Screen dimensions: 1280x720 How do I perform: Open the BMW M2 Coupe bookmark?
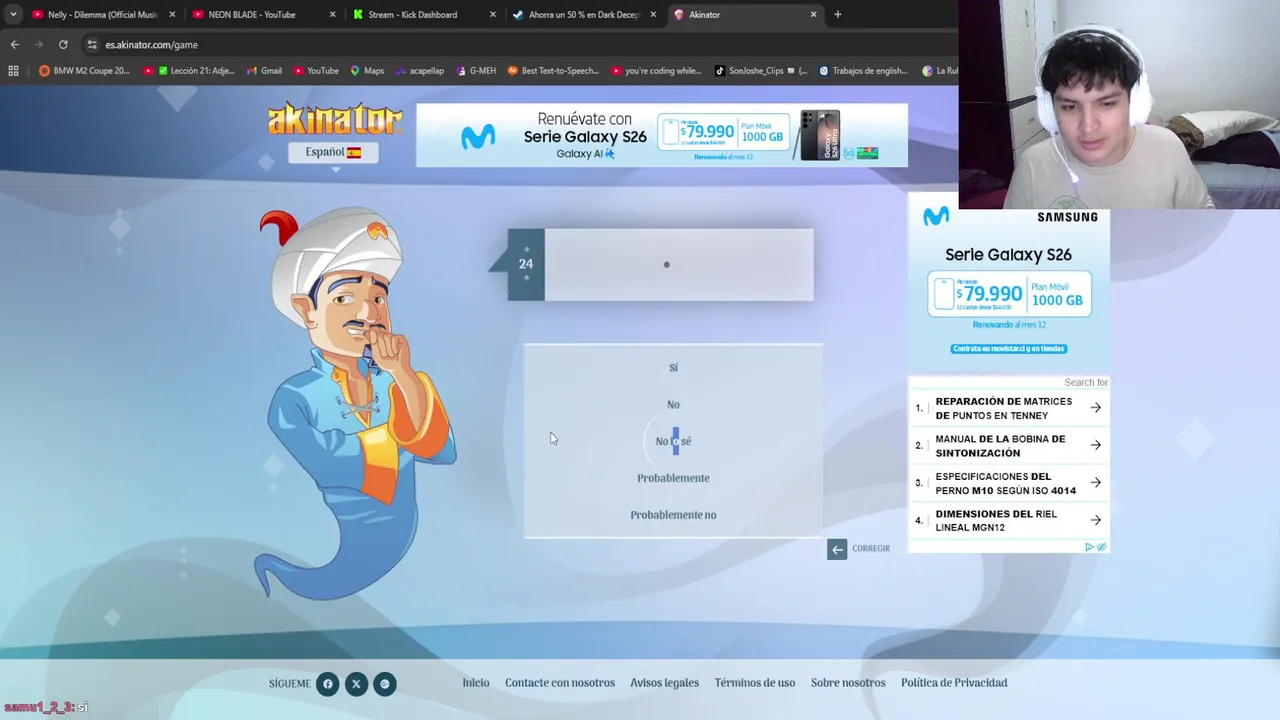pos(84,71)
